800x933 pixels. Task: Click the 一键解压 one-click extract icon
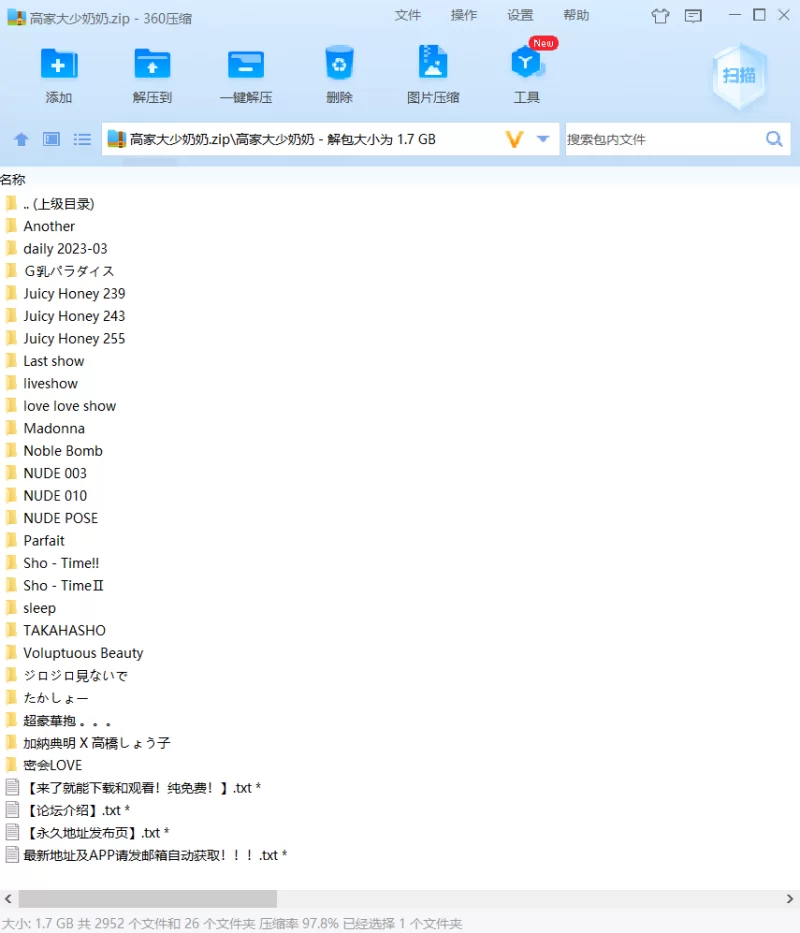pyautogui.click(x=246, y=64)
